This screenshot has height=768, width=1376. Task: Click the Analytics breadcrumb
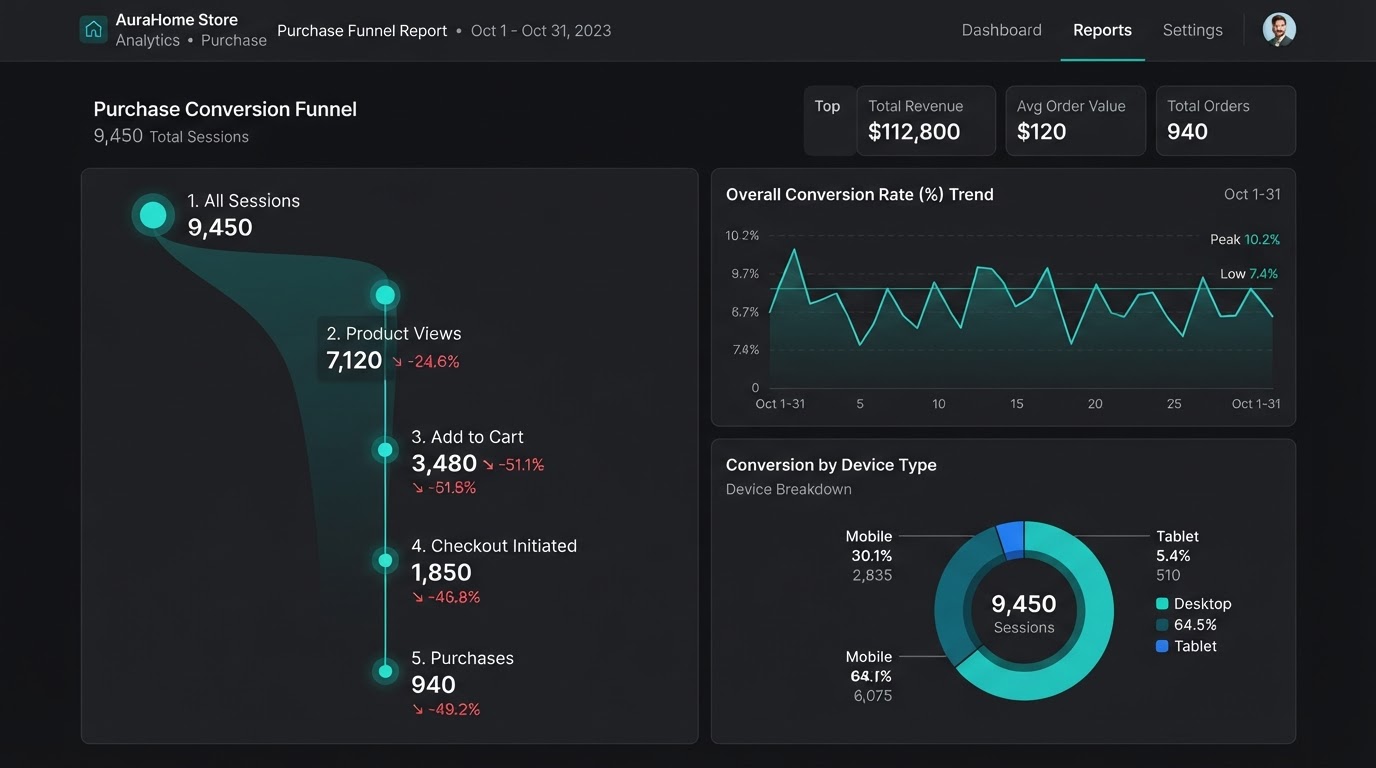[x=147, y=40]
